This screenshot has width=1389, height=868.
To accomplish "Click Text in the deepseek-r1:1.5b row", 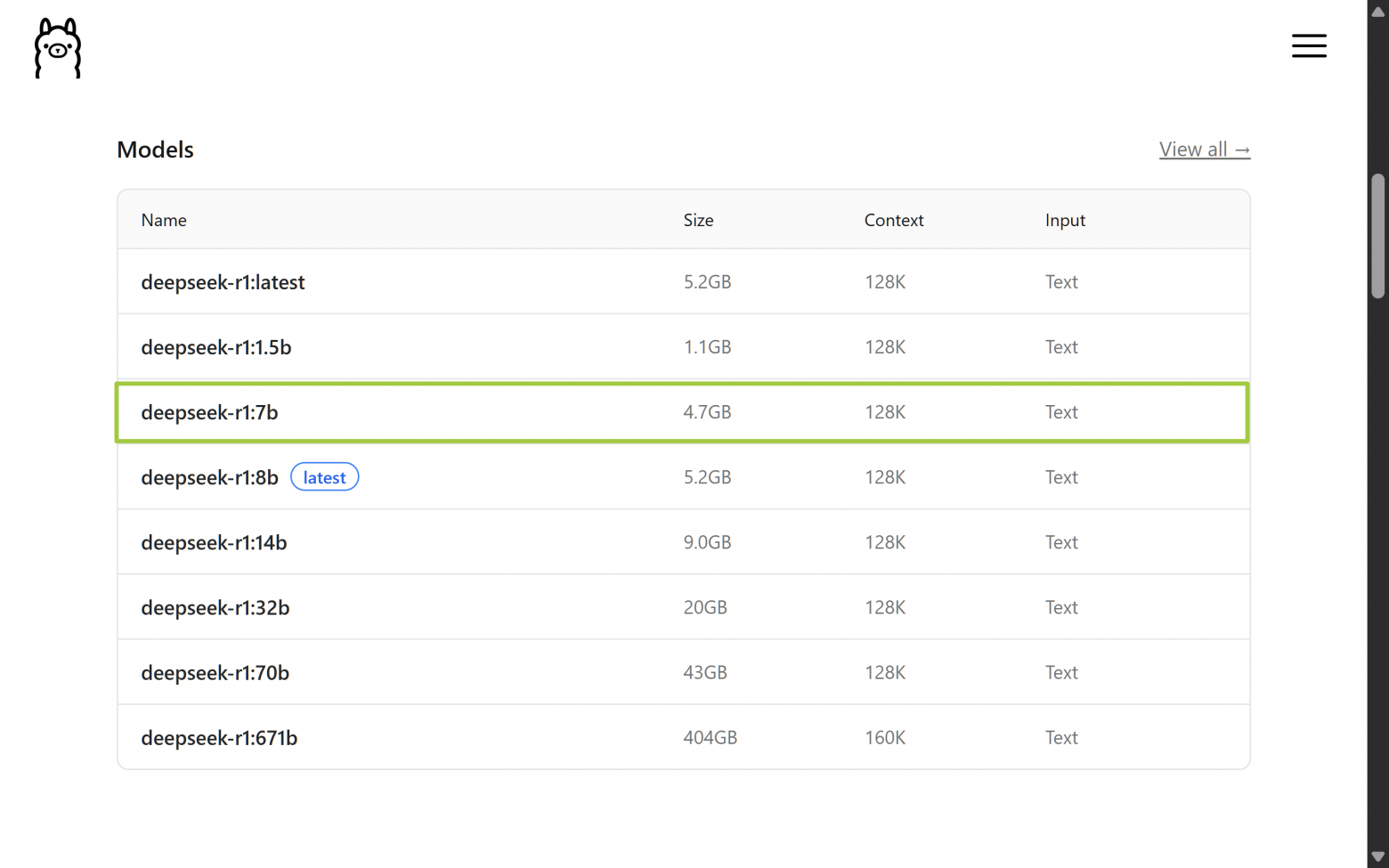I will pos(1061,347).
